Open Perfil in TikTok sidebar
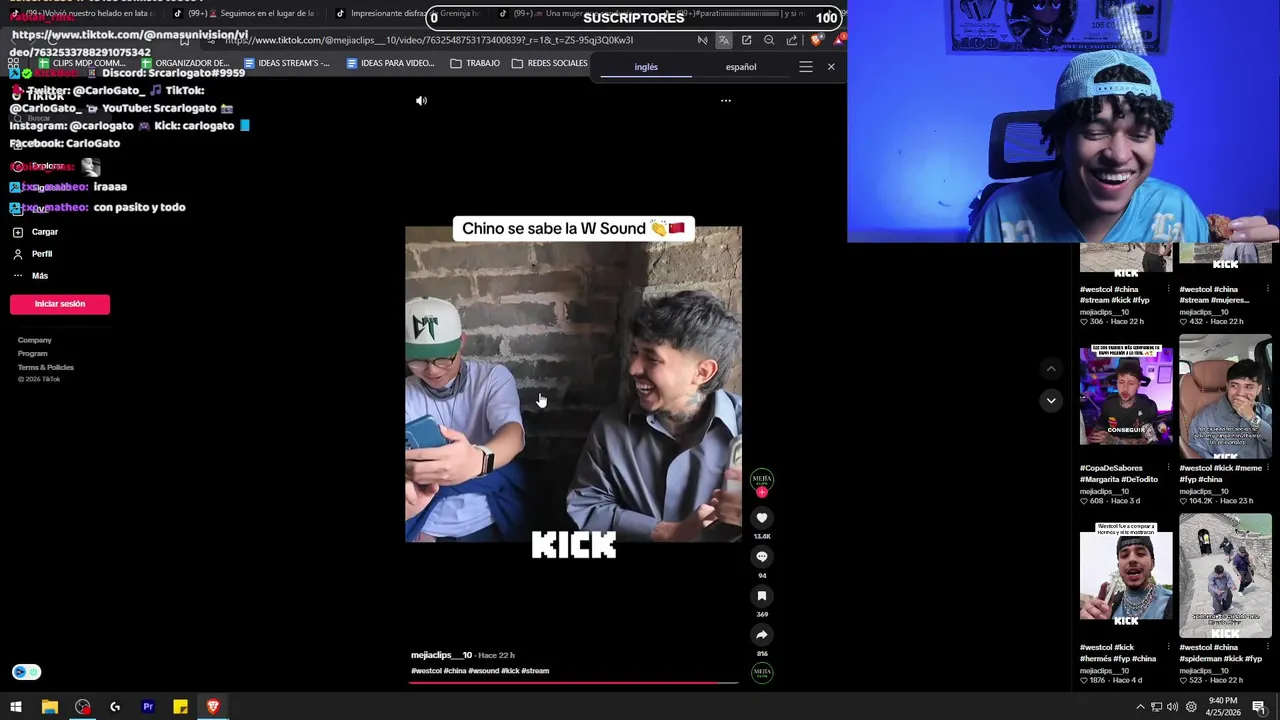 [42, 254]
